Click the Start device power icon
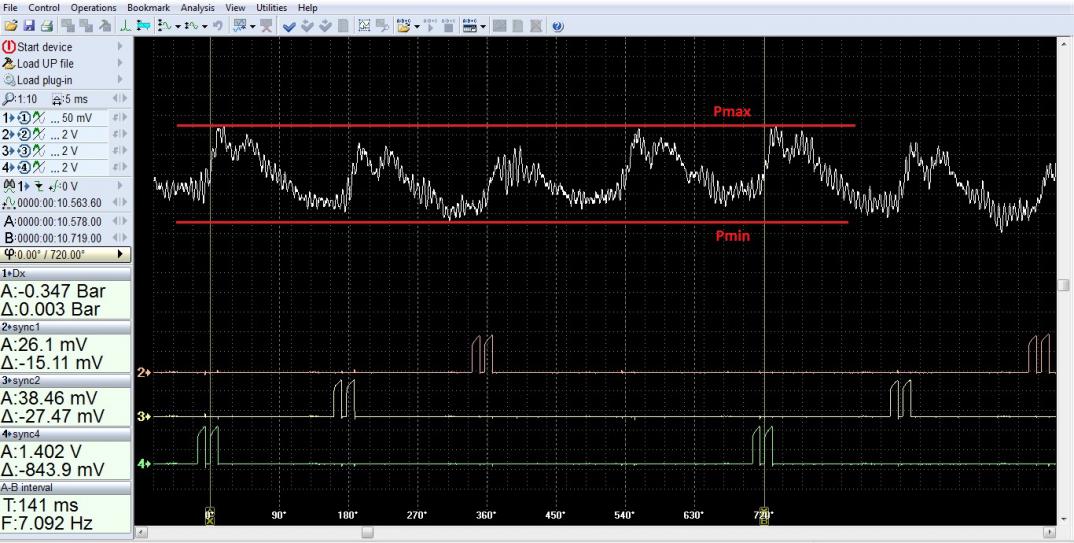1074x543 pixels. click(9, 47)
